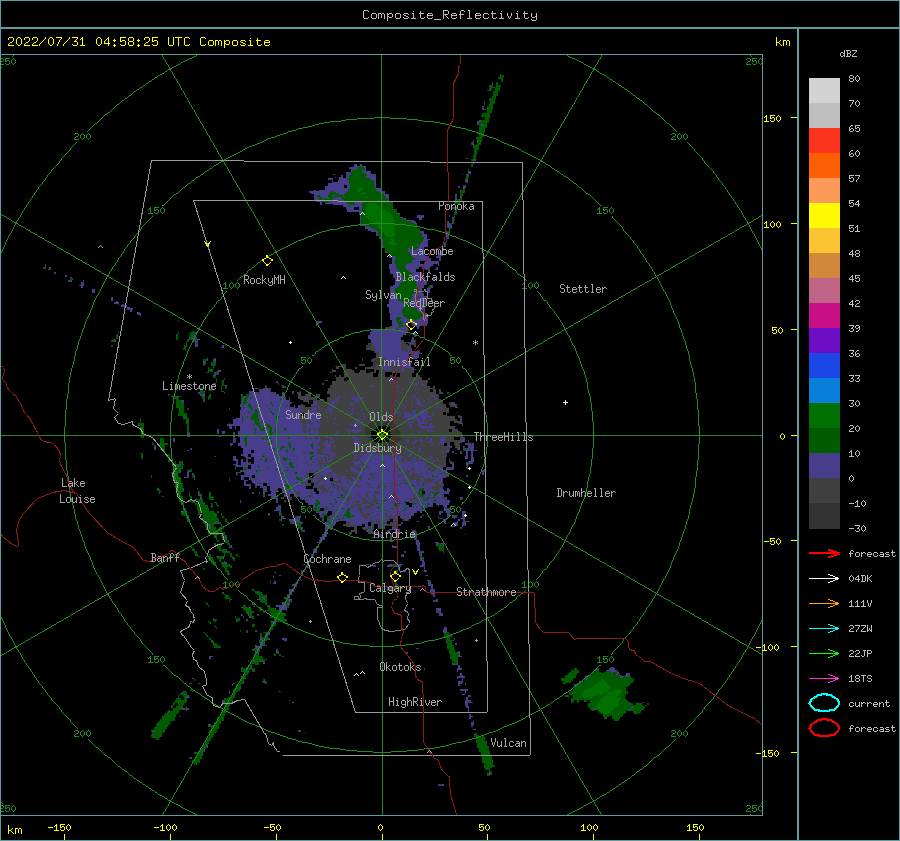Click the Olds city label

pyautogui.click(x=381, y=417)
